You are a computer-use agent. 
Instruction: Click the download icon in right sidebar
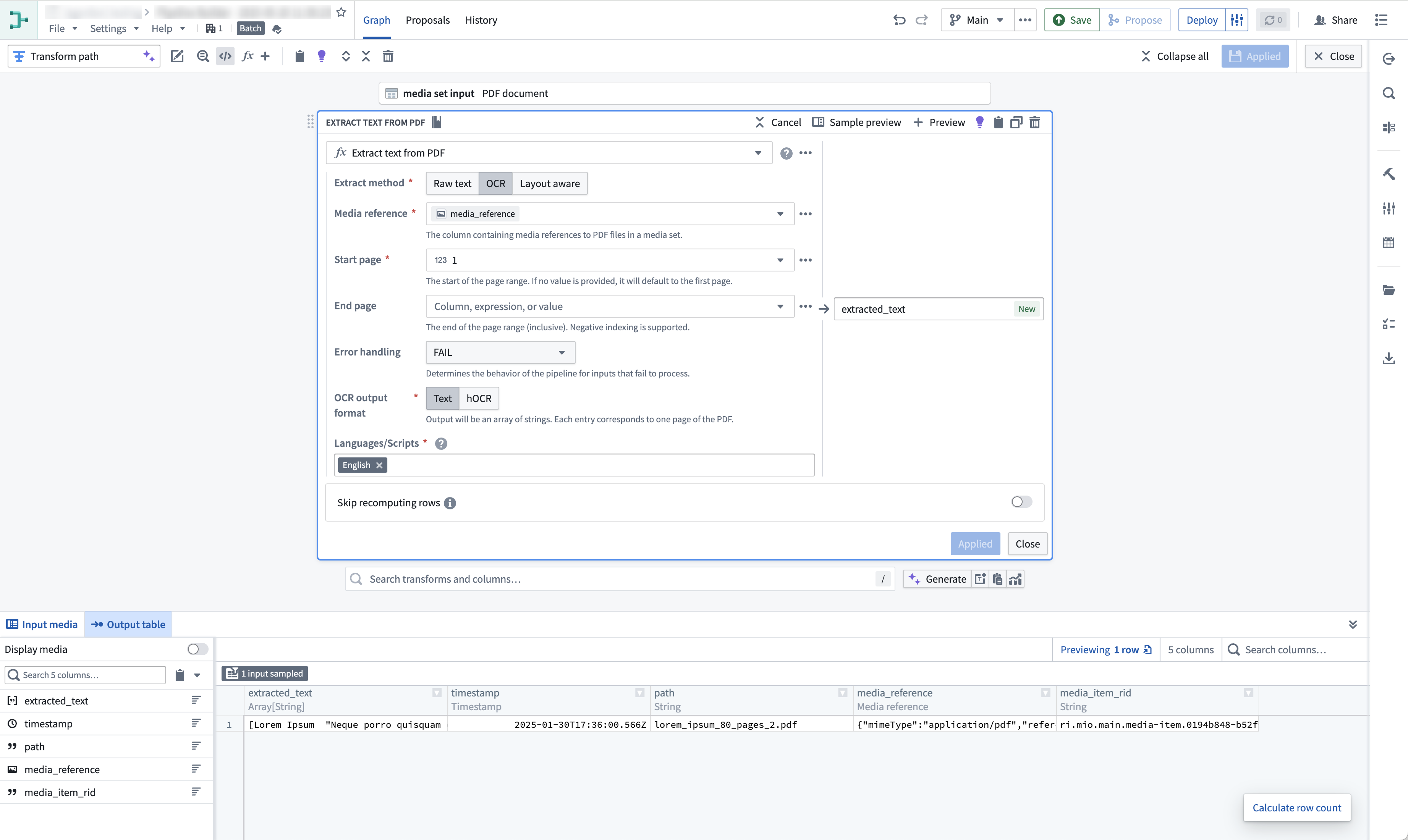point(1389,358)
